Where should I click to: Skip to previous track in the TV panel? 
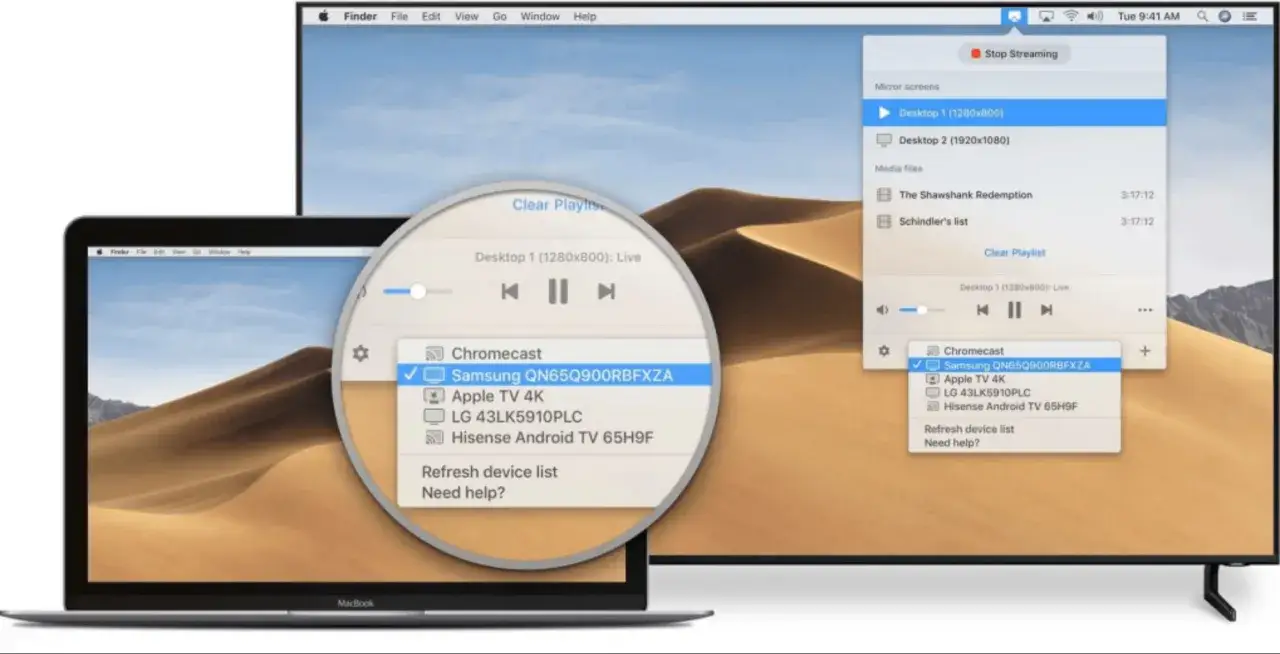[x=982, y=310]
